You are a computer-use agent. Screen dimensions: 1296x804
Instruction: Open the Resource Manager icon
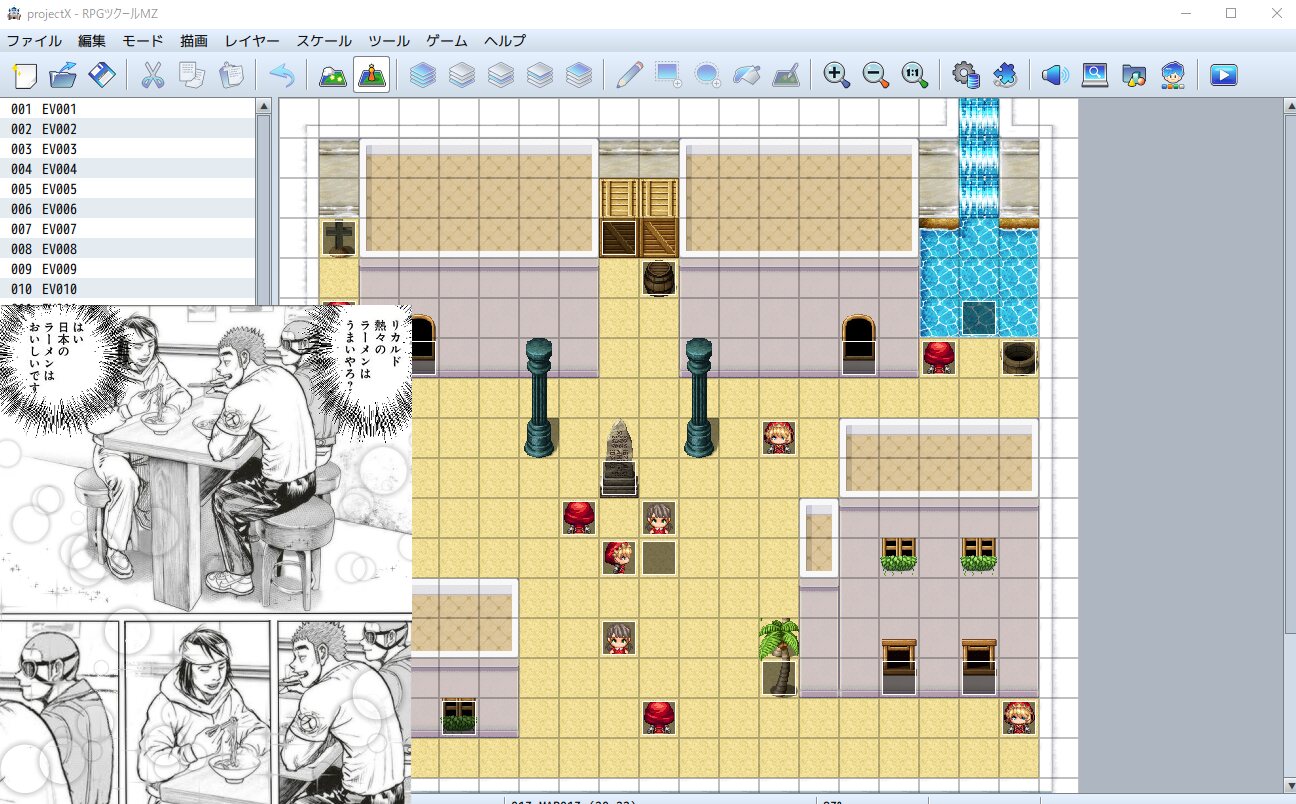(x=1134, y=75)
